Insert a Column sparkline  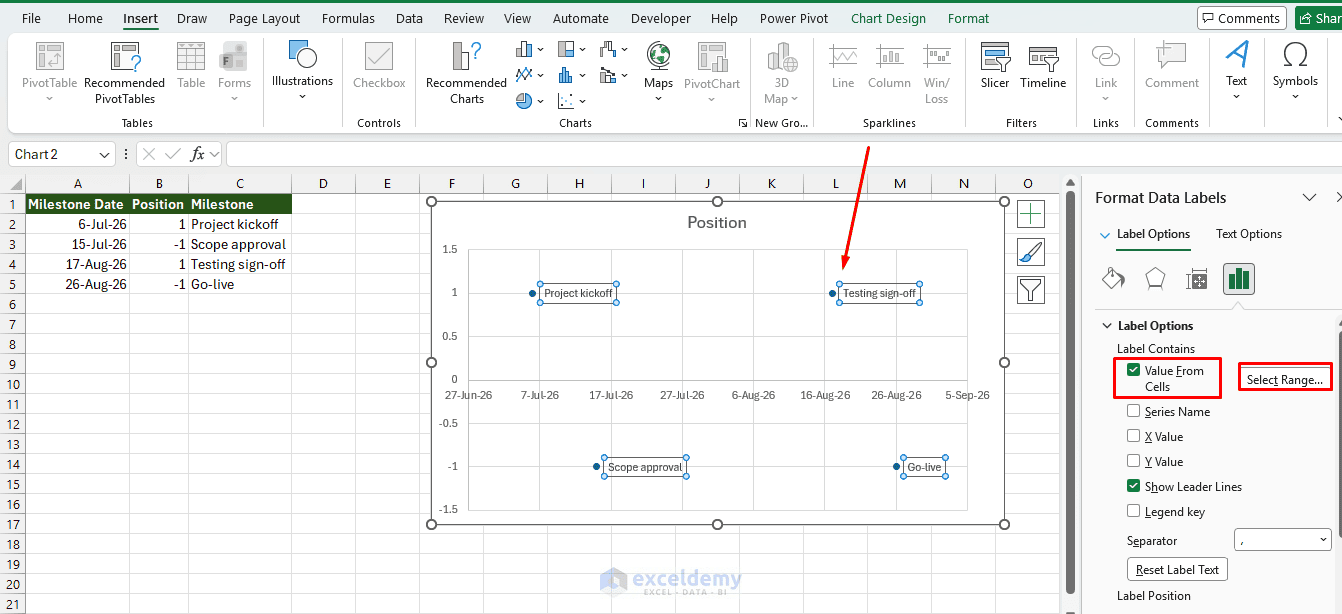889,66
